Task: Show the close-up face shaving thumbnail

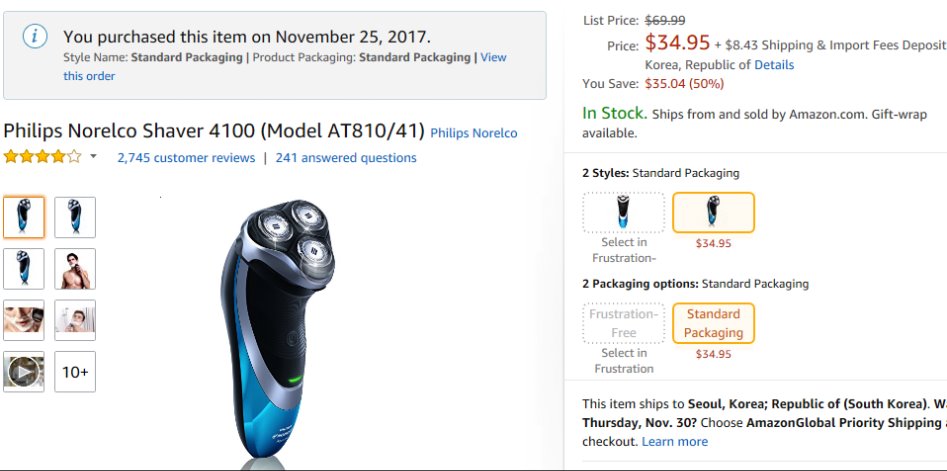Action: (x=24, y=320)
